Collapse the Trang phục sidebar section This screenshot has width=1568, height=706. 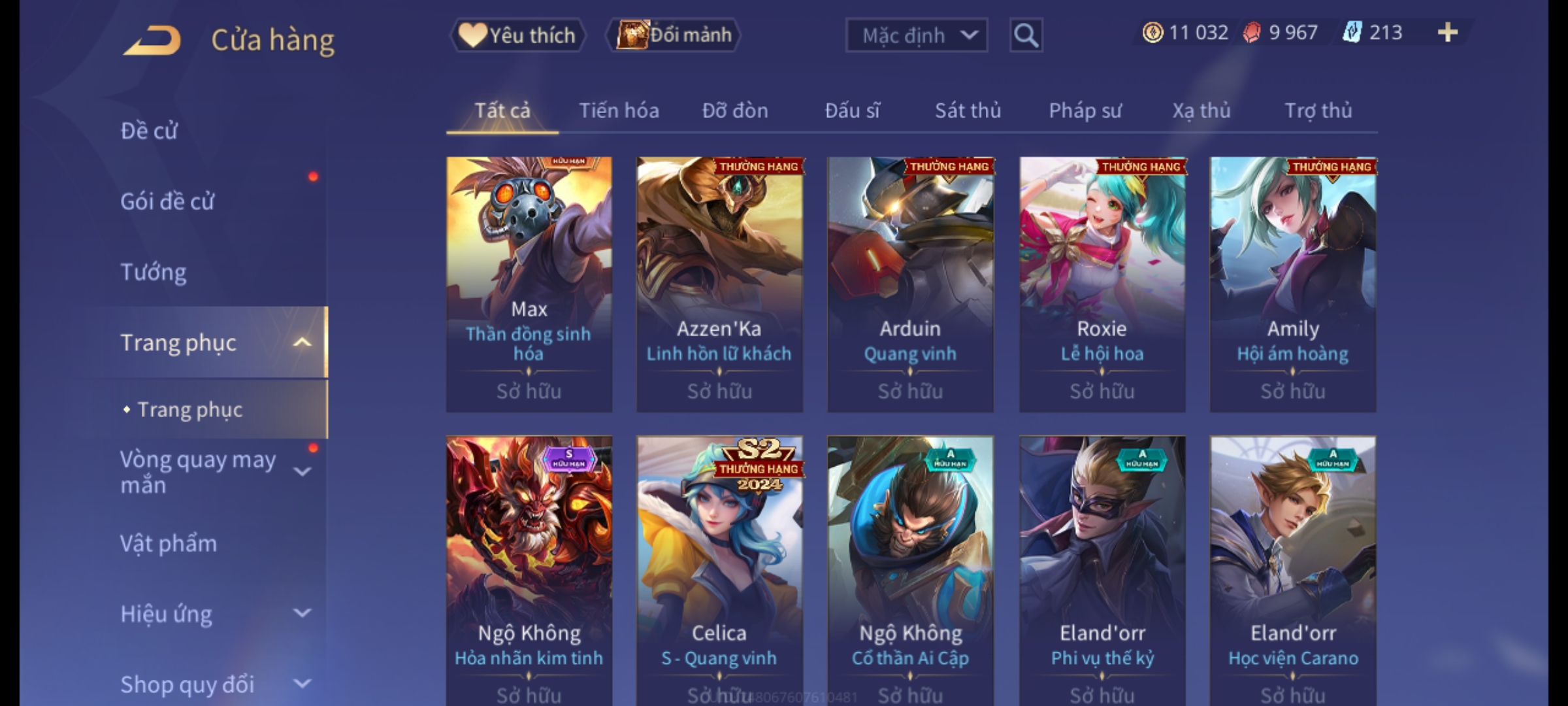[x=302, y=343]
